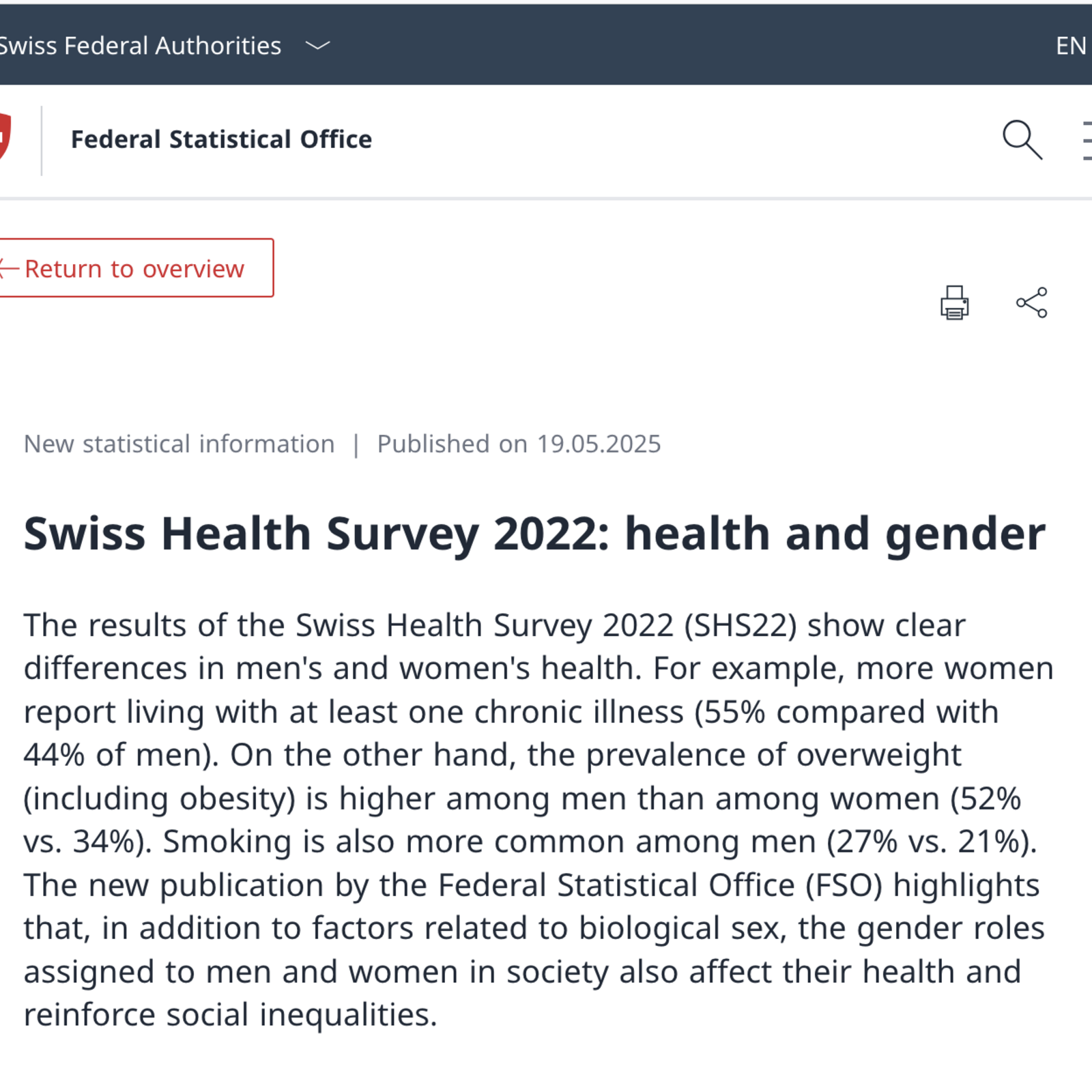Go to Federal Statistical Office home title

(221, 139)
